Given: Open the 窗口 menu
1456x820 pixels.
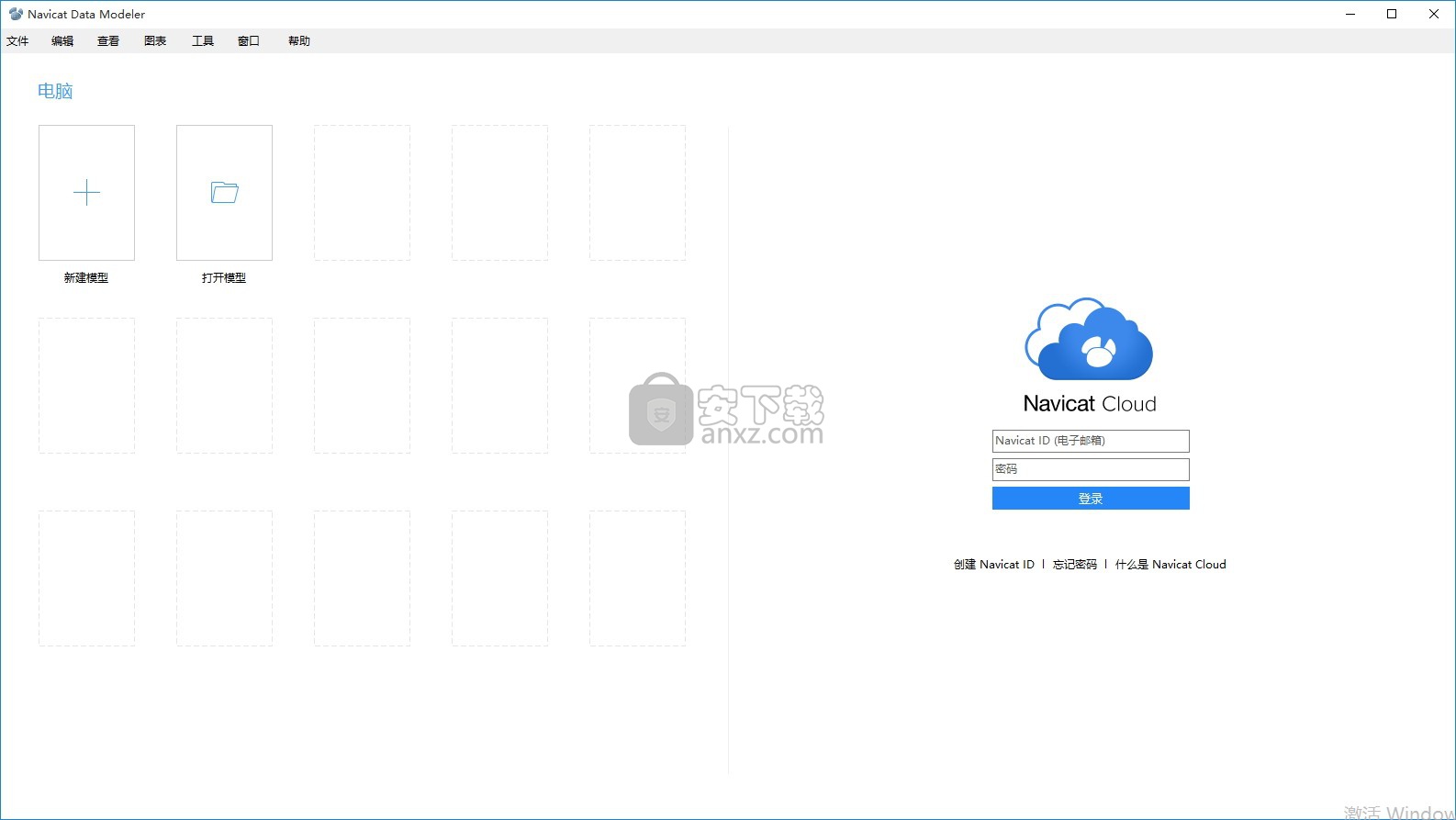Looking at the screenshot, I should 249,41.
